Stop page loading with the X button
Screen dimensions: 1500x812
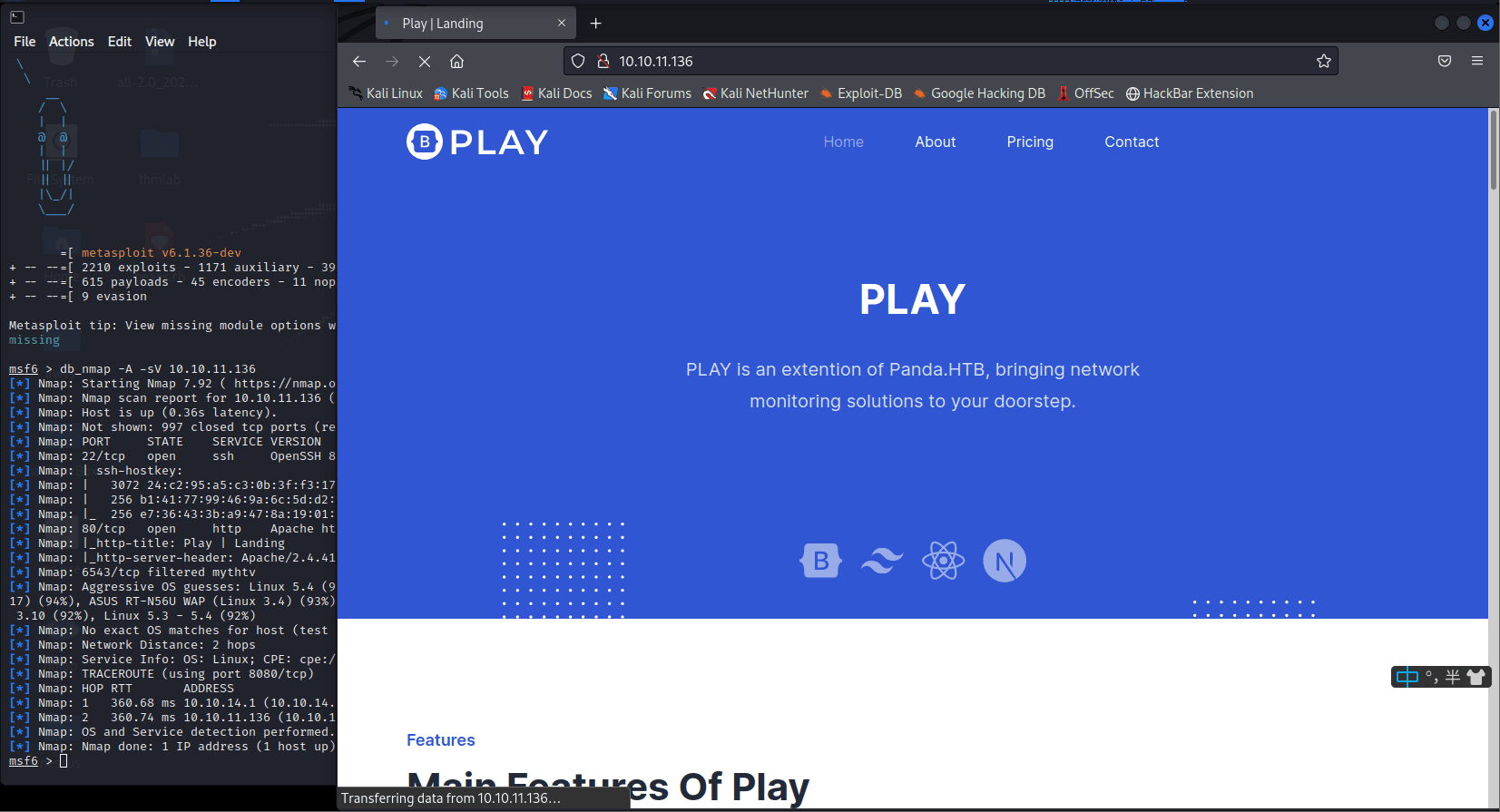point(424,62)
